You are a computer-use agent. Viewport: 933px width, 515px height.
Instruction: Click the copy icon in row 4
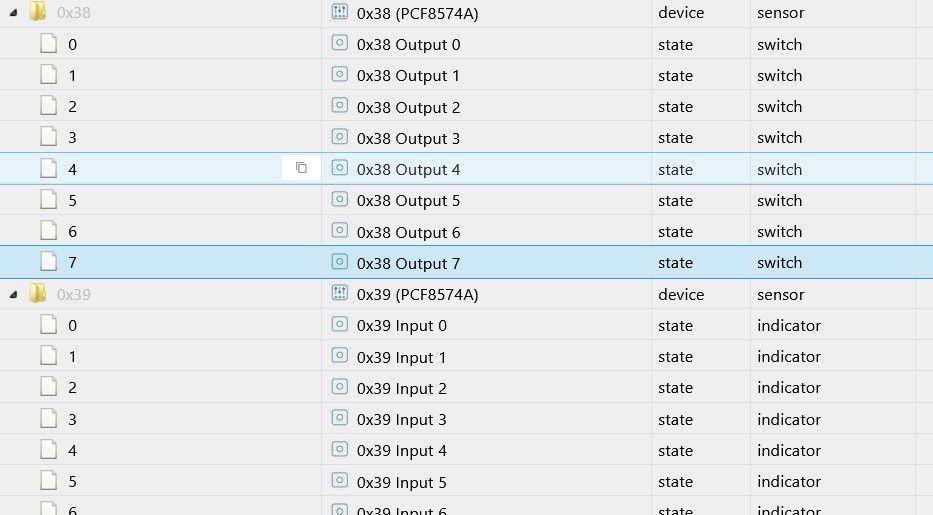pos(301,168)
